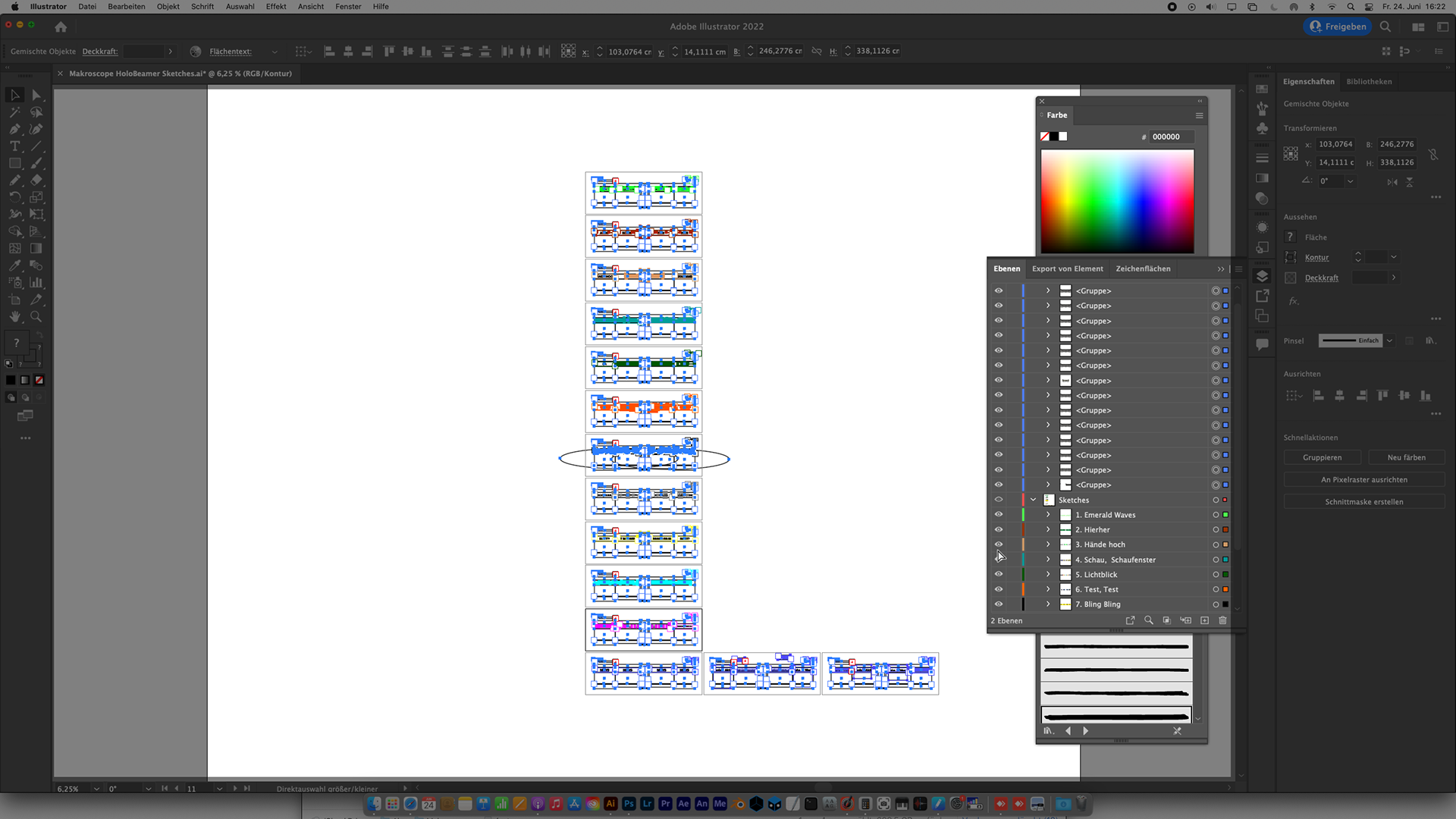The image size is (1456, 819).
Task: Create a new layer in Ebenen panel
Action: click(1204, 620)
